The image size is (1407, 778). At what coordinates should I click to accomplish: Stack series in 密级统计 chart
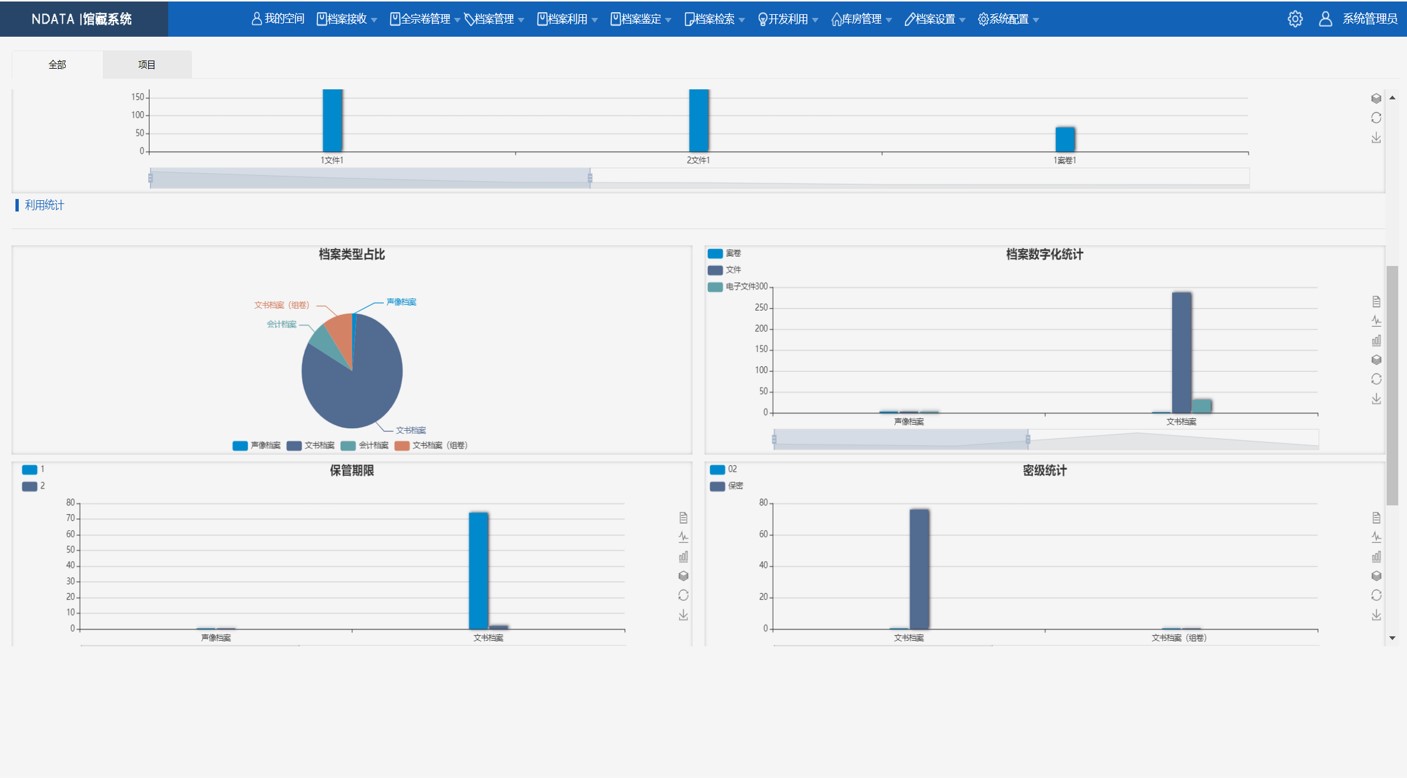tap(1376, 576)
